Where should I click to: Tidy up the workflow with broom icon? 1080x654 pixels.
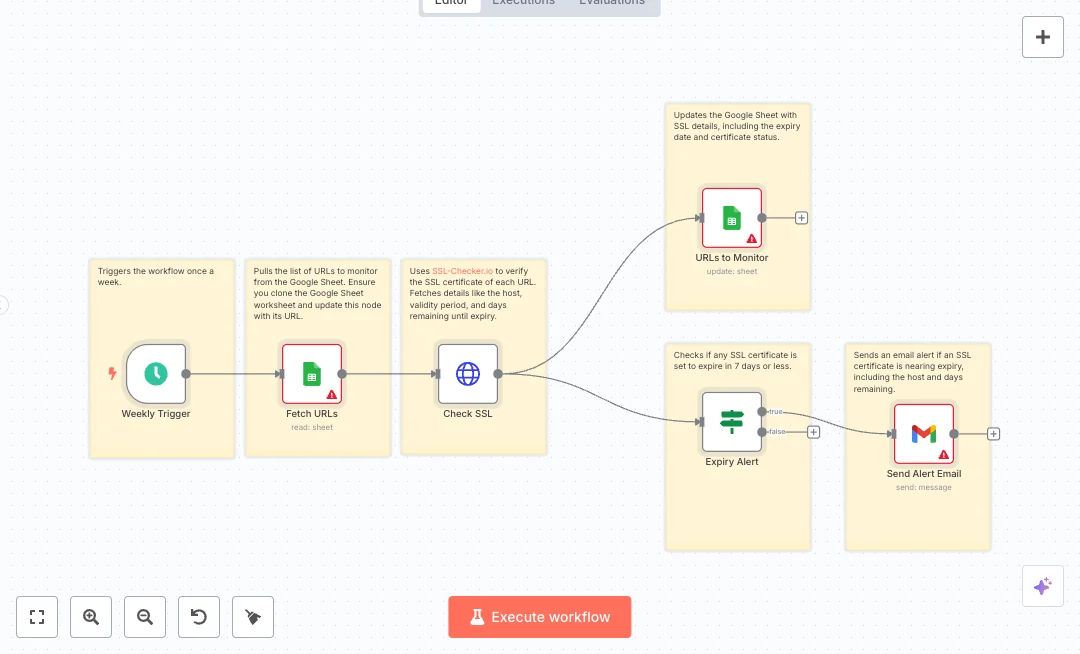click(253, 617)
